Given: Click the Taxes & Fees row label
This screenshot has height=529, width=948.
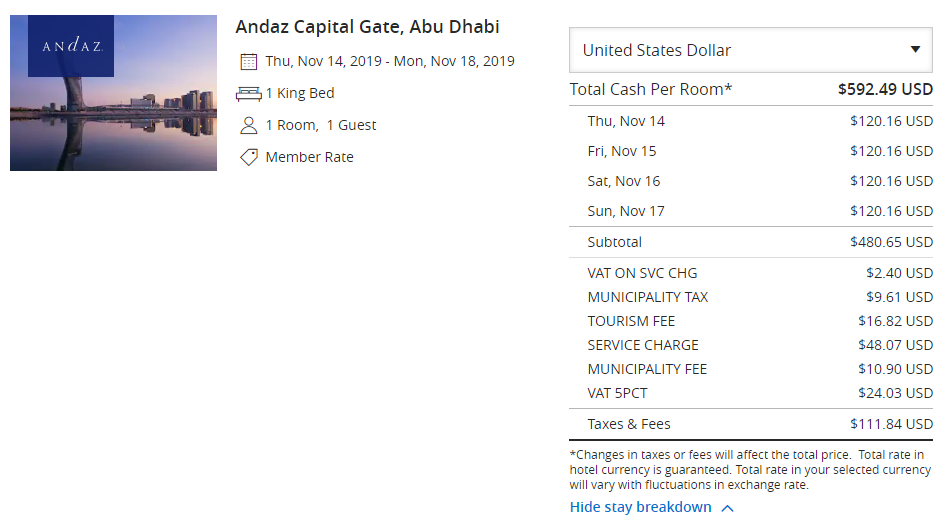Looking at the screenshot, I should coord(629,424).
